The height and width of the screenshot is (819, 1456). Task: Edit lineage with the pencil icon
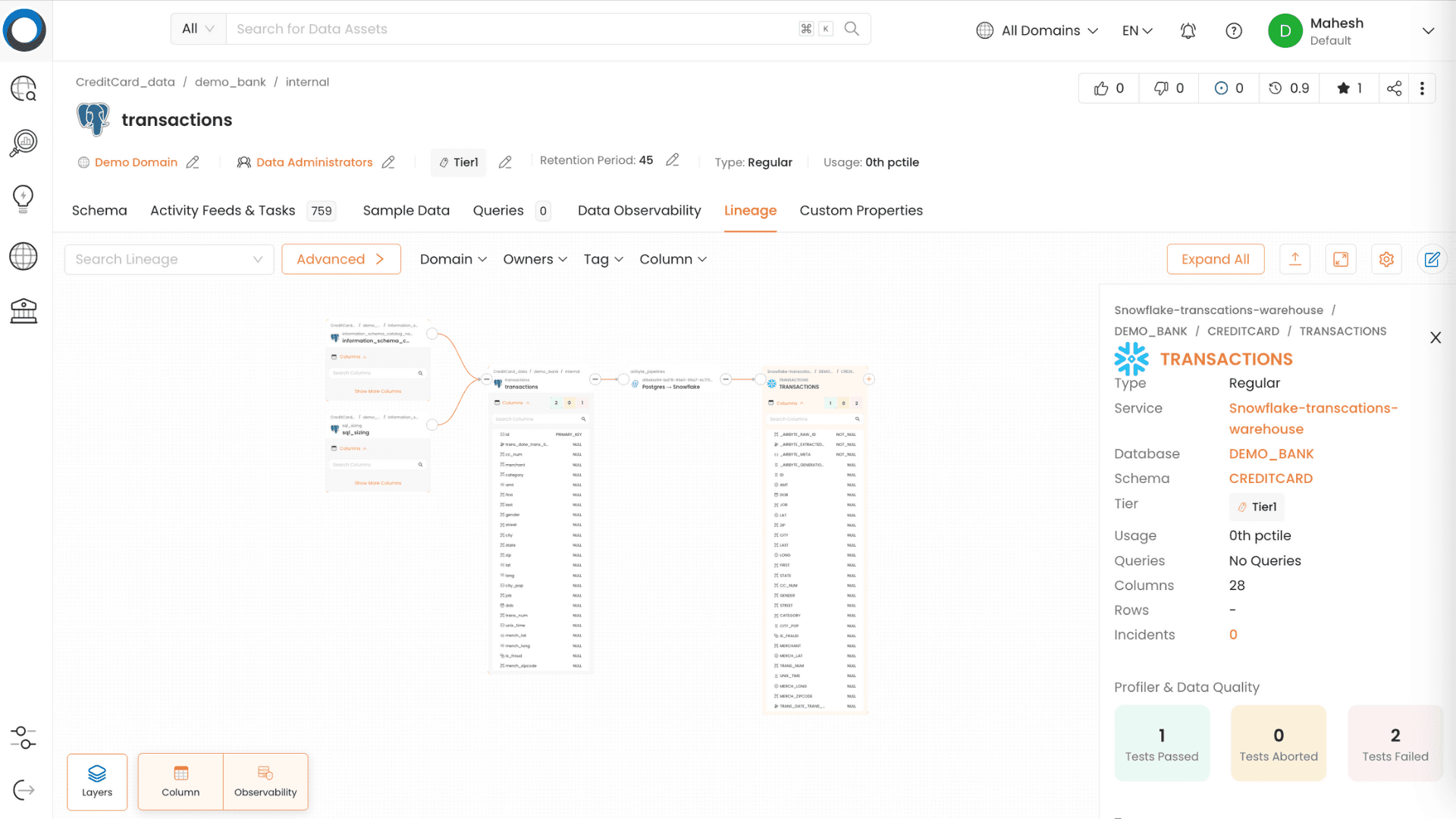tap(1432, 259)
